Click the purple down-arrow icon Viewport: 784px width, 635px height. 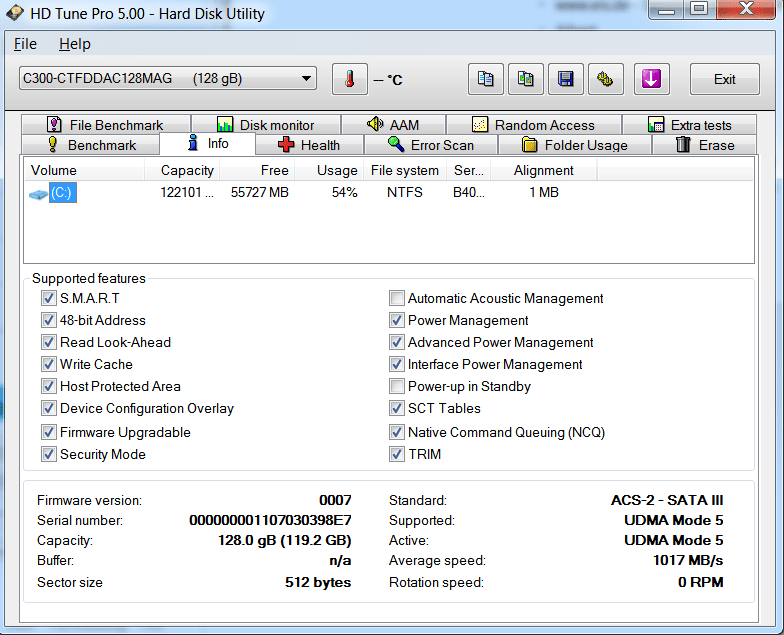pyautogui.click(x=652, y=79)
